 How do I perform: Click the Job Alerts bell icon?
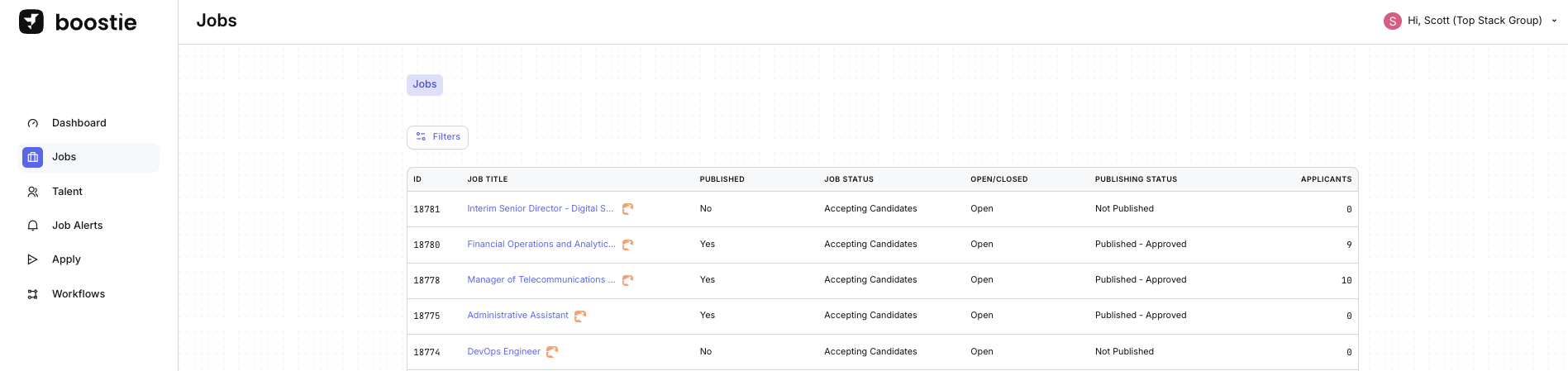click(x=33, y=226)
